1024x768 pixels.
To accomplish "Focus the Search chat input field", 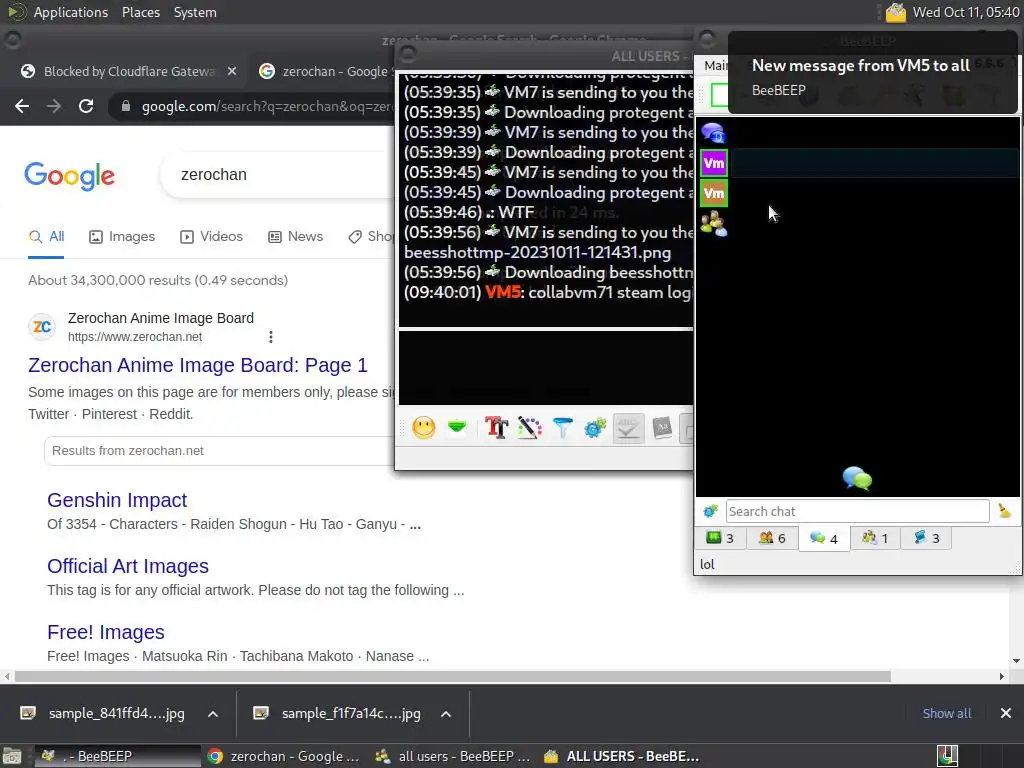I will tap(857, 511).
